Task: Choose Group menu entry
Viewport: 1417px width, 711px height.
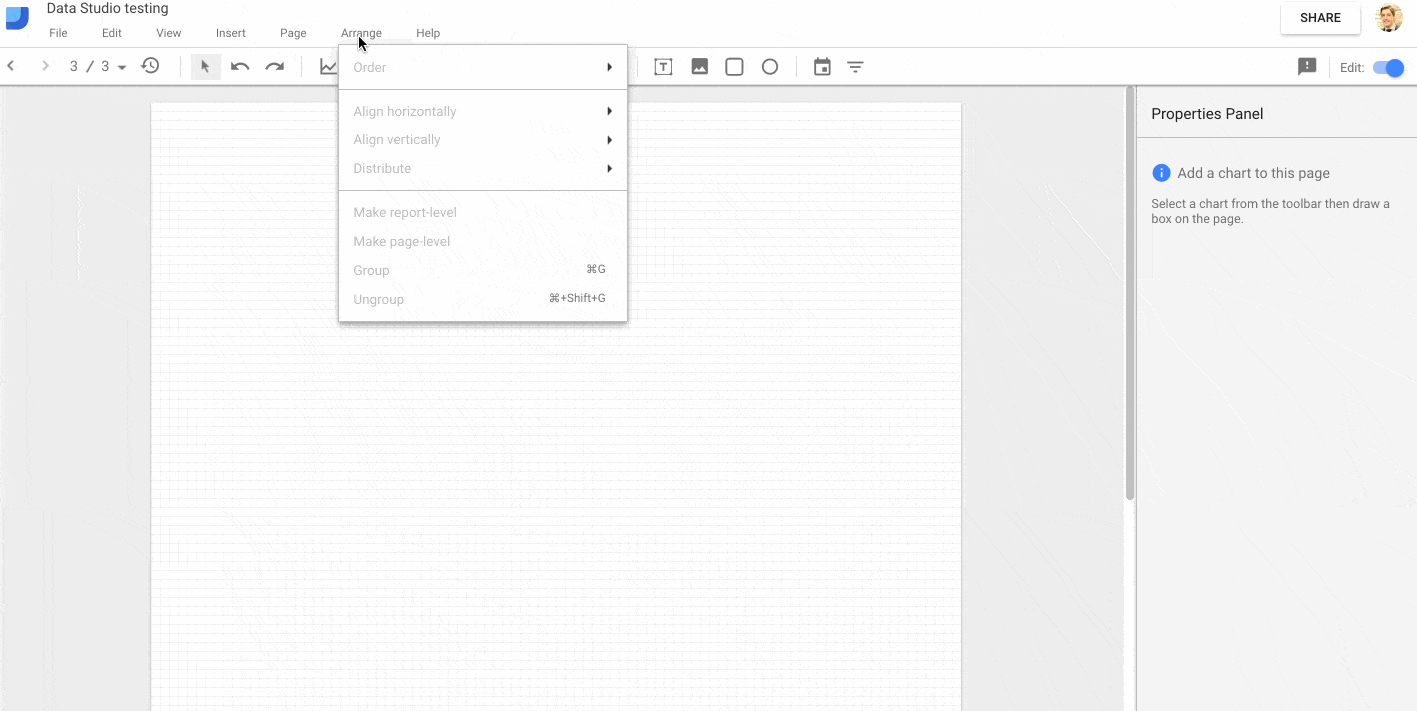Action: coord(483,270)
